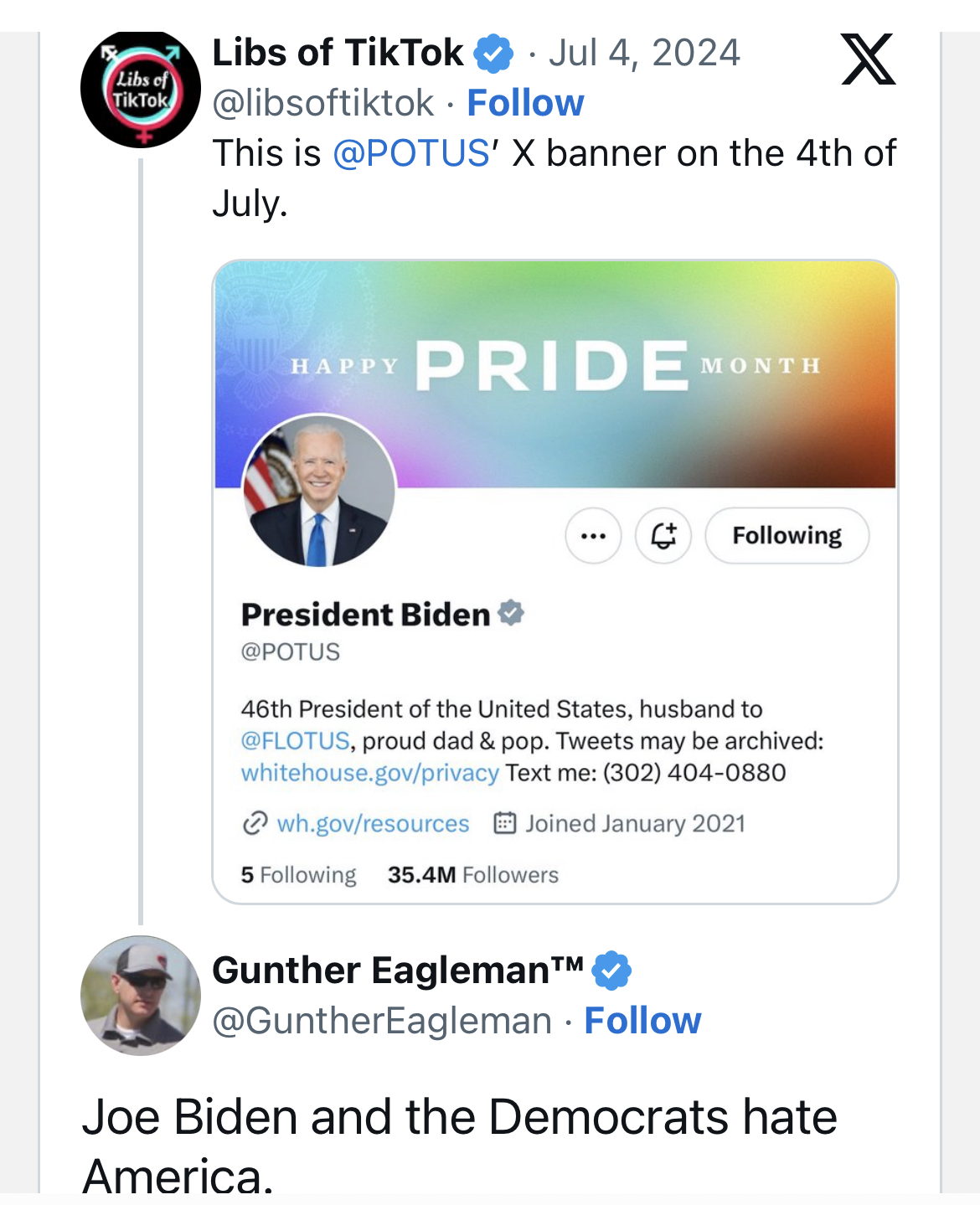Click the link chain icon beside wh.gov/resources
The height and width of the screenshot is (1205, 980).
[255, 824]
